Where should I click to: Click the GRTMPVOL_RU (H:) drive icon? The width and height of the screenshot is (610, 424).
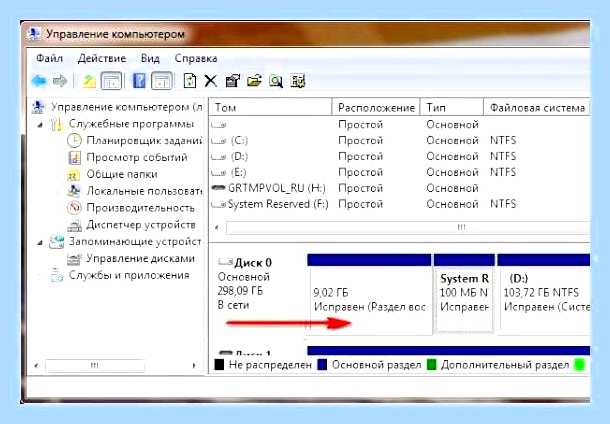[x=218, y=188]
